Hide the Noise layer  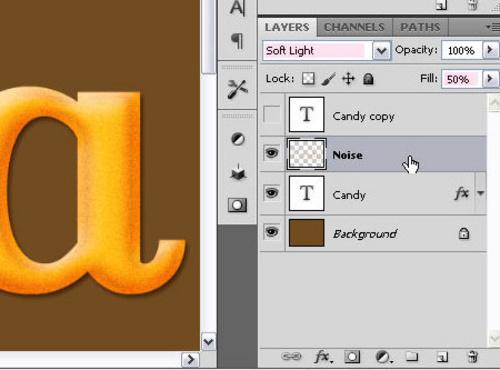(x=272, y=153)
